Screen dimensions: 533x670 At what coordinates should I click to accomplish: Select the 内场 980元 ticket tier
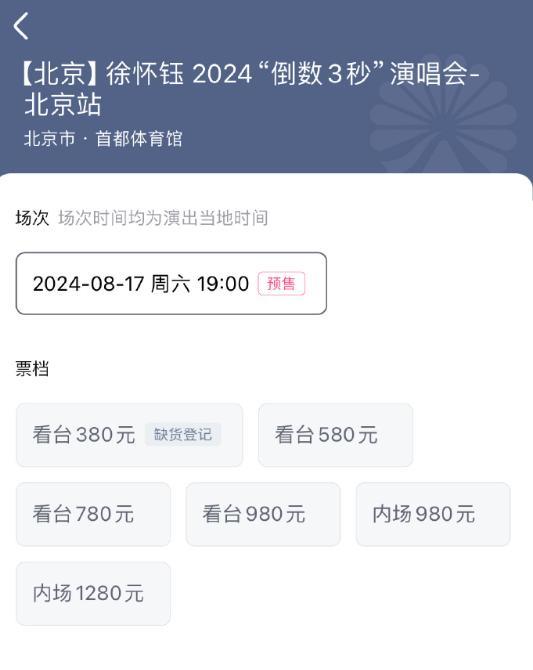tap(433, 514)
